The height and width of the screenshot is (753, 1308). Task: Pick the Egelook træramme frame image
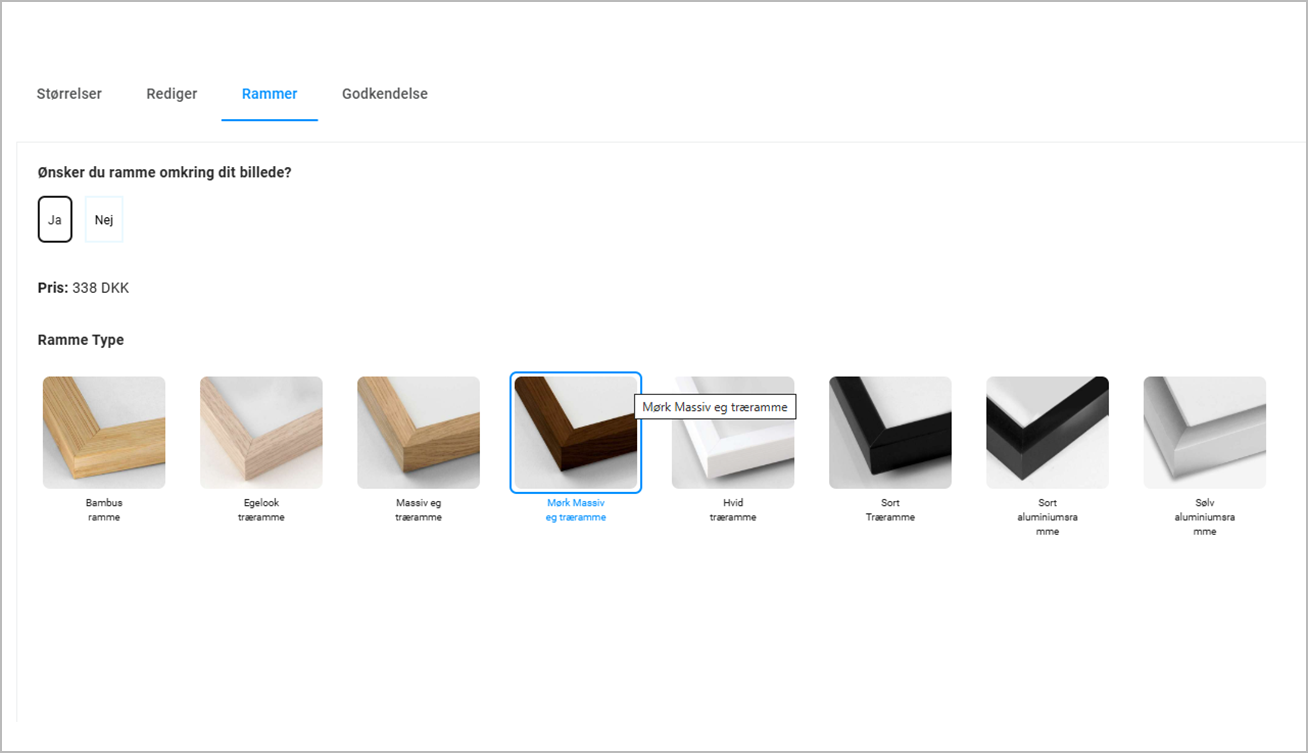point(261,432)
